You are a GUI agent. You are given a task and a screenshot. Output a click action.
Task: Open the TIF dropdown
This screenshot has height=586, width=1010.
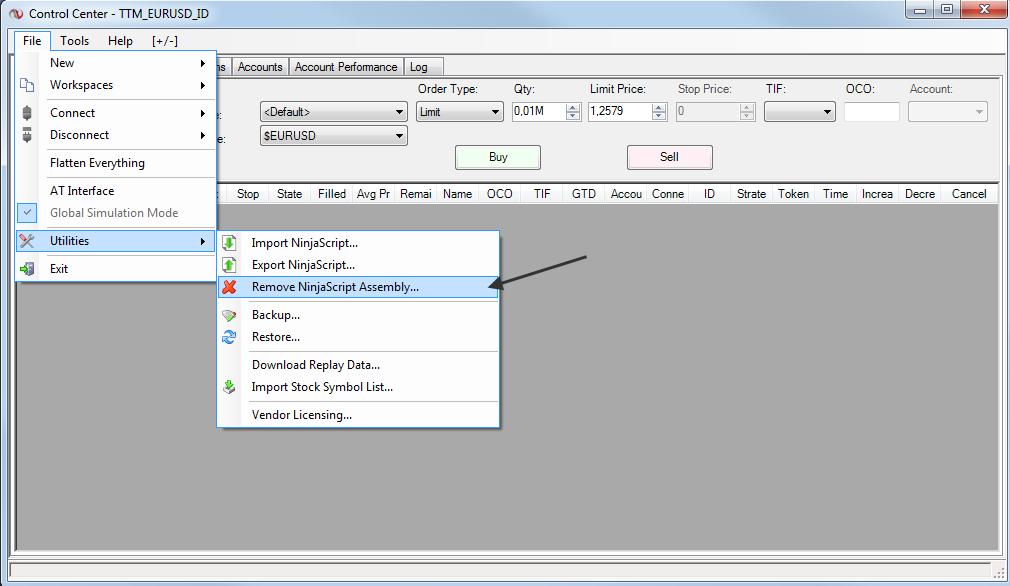[799, 111]
